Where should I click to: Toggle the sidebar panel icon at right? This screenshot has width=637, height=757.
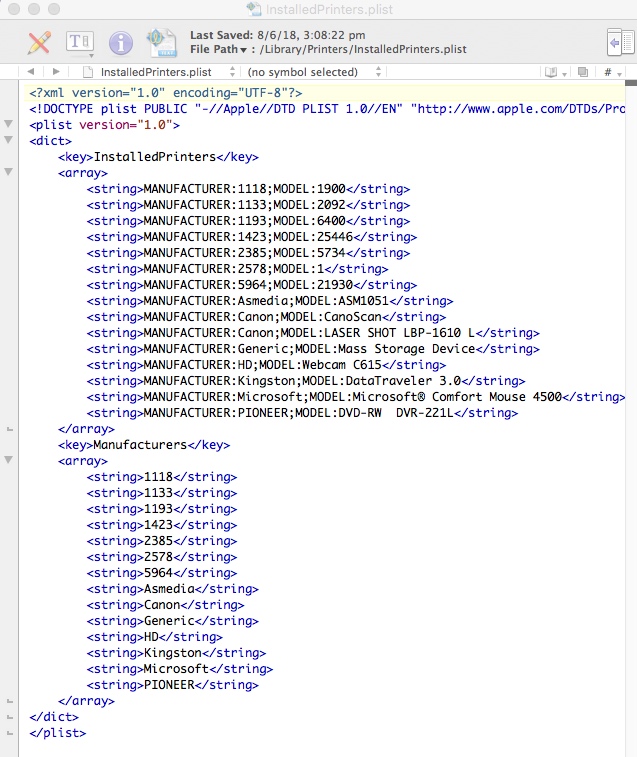pyautogui.click(x=621, y=43)
